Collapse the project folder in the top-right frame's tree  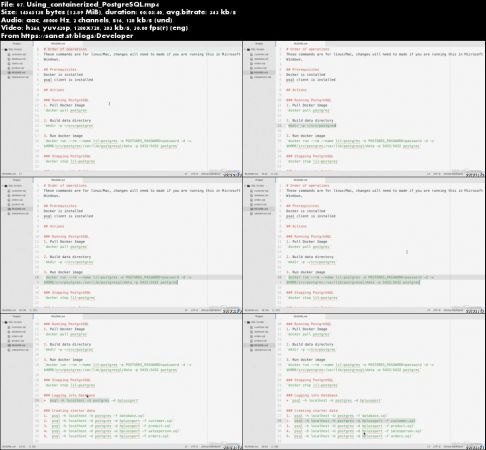(x=257, y=49)
